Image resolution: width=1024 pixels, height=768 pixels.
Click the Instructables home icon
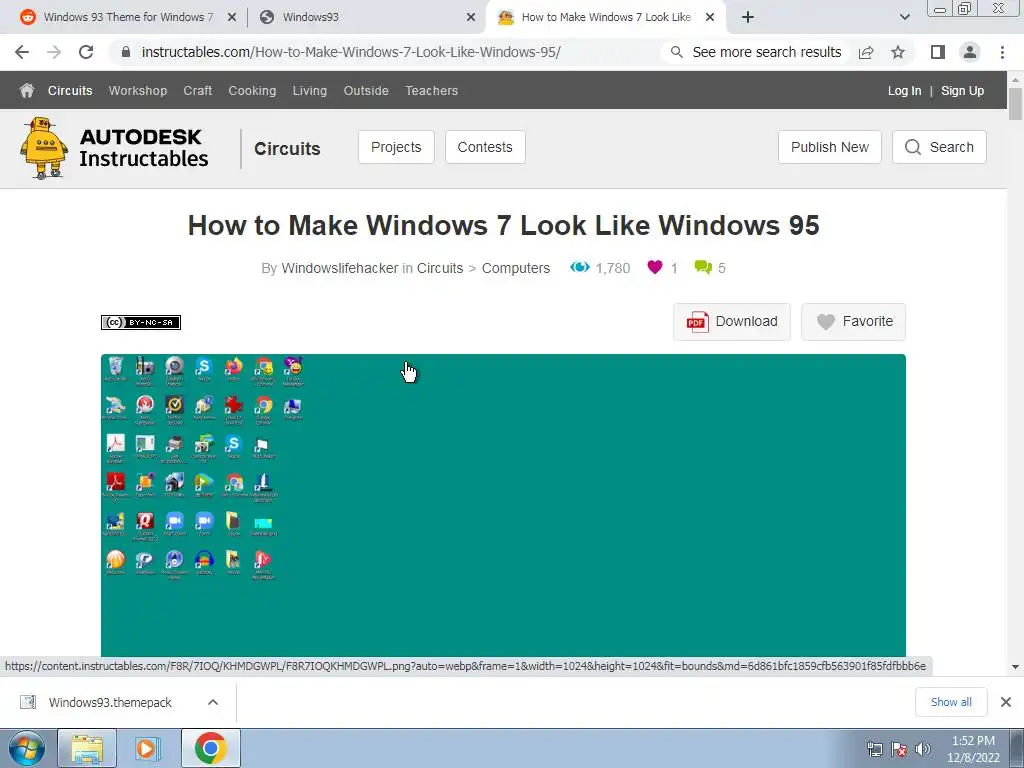click(27, 90)
